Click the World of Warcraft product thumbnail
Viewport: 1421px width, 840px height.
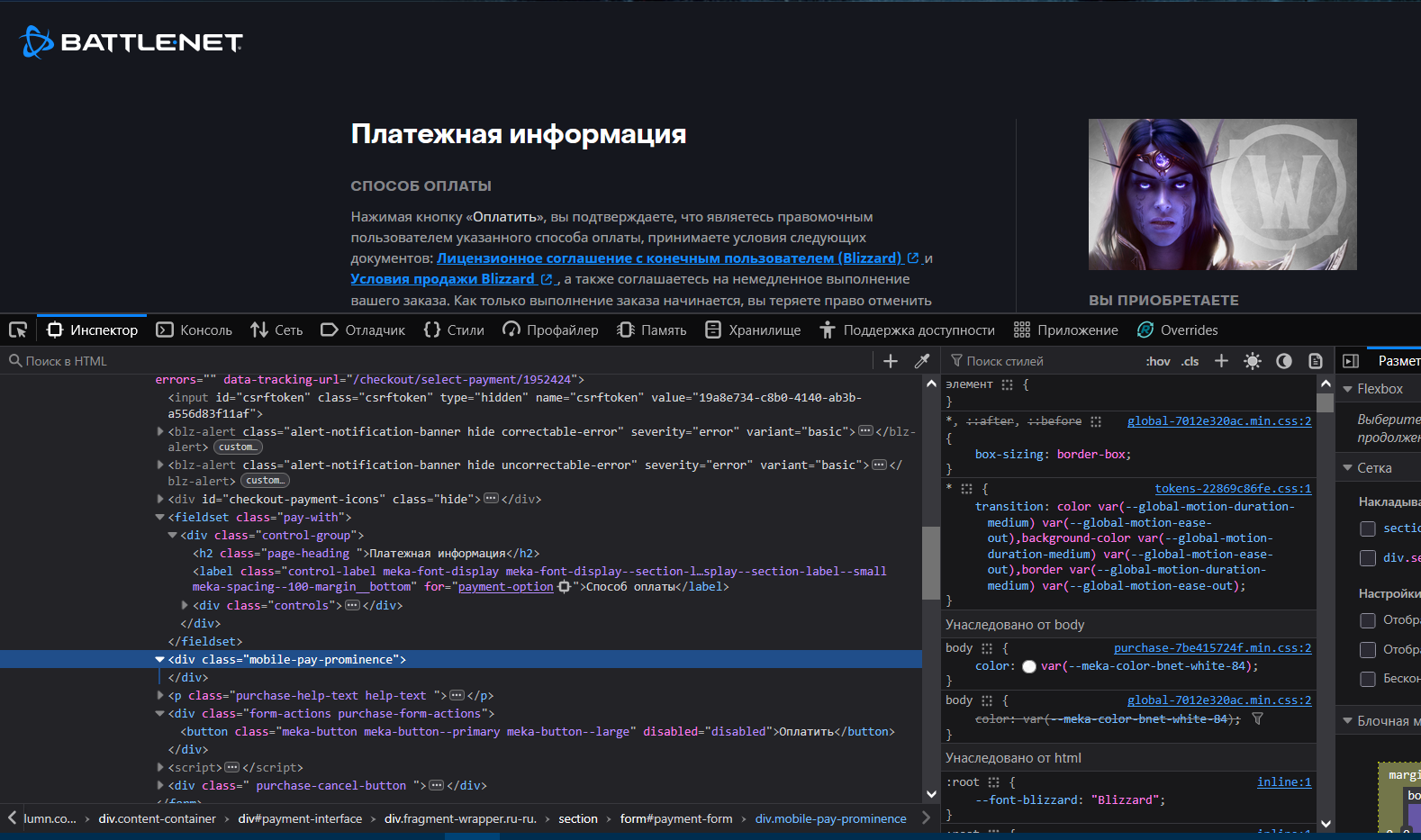(x=1223, y=194)
